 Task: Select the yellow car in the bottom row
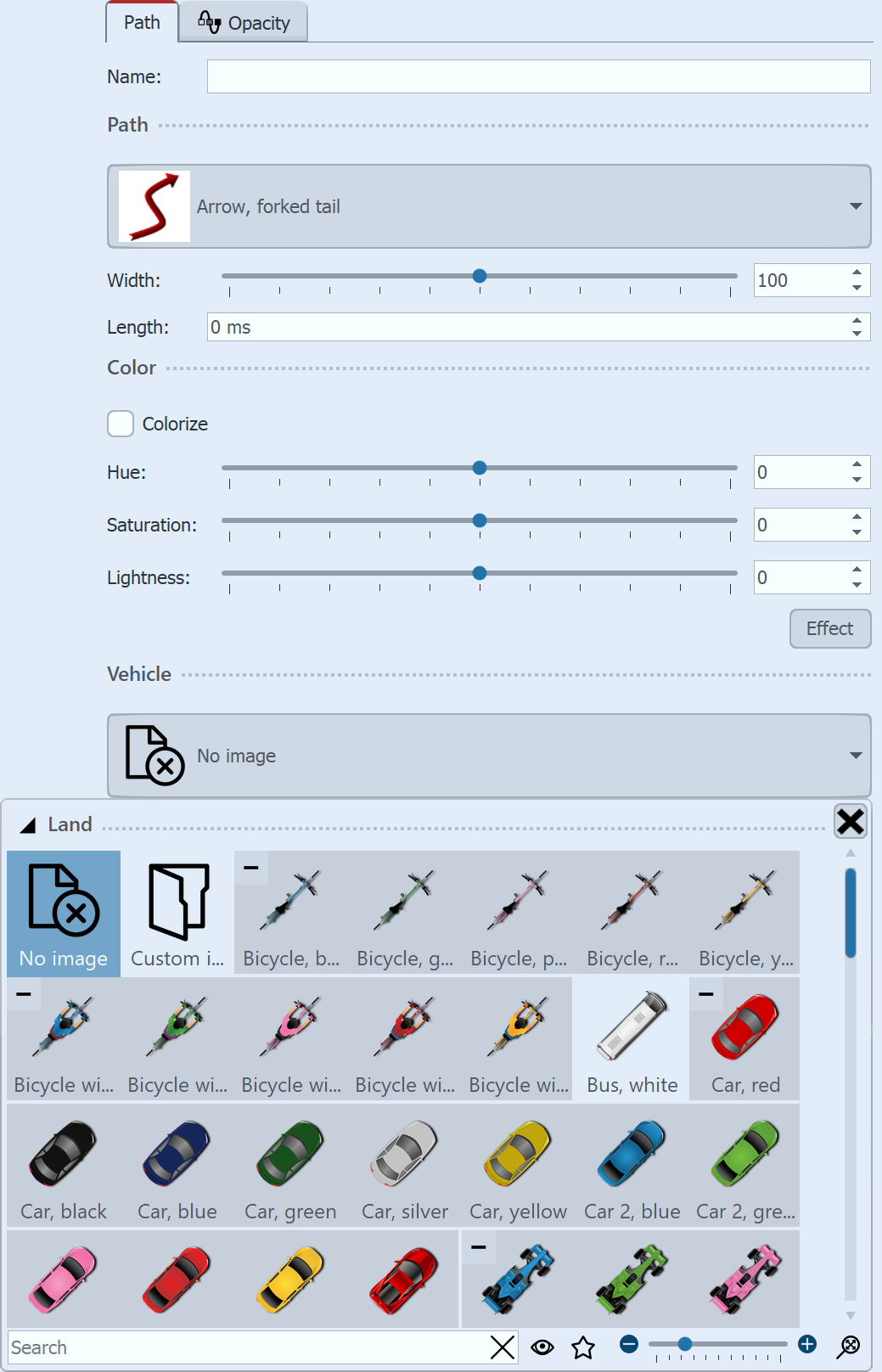coord(291,1279)
